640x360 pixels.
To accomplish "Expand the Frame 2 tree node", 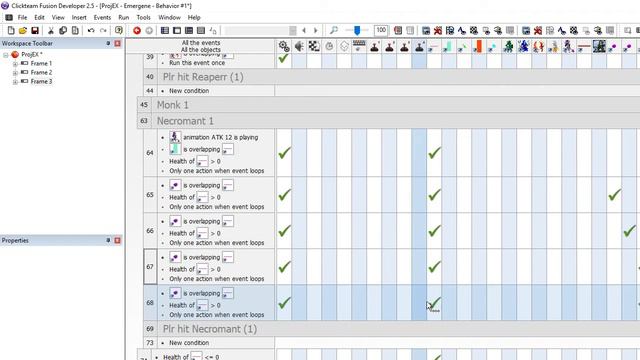I will point(15,73).
